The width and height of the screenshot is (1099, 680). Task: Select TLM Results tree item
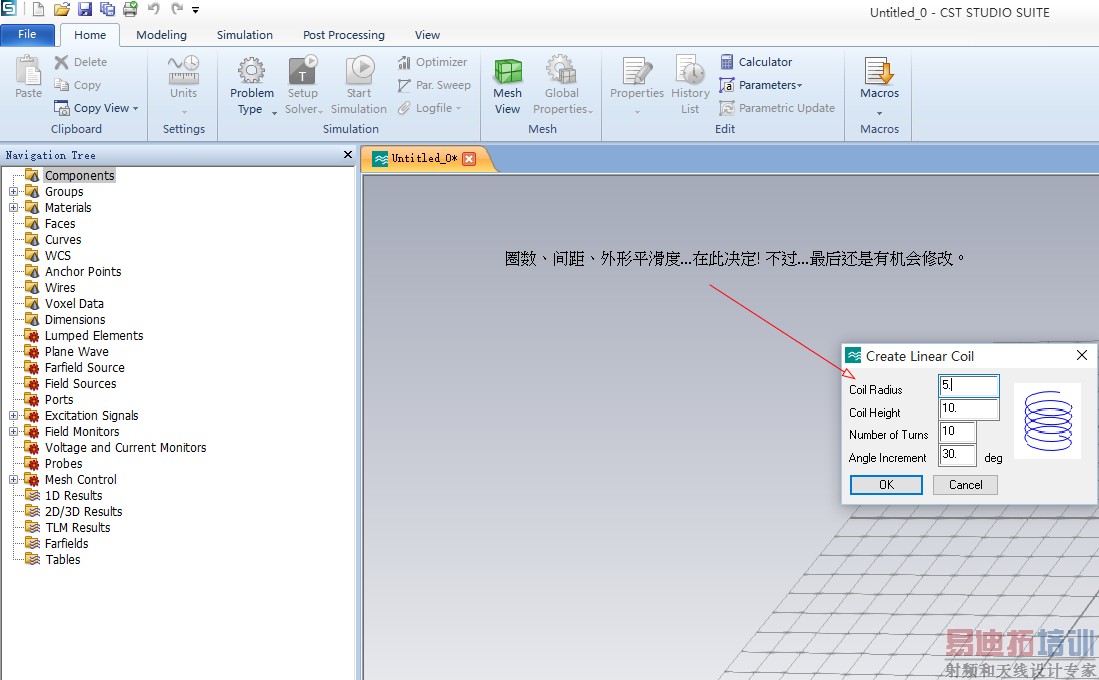pyautogui.click(x=78, y=527)
